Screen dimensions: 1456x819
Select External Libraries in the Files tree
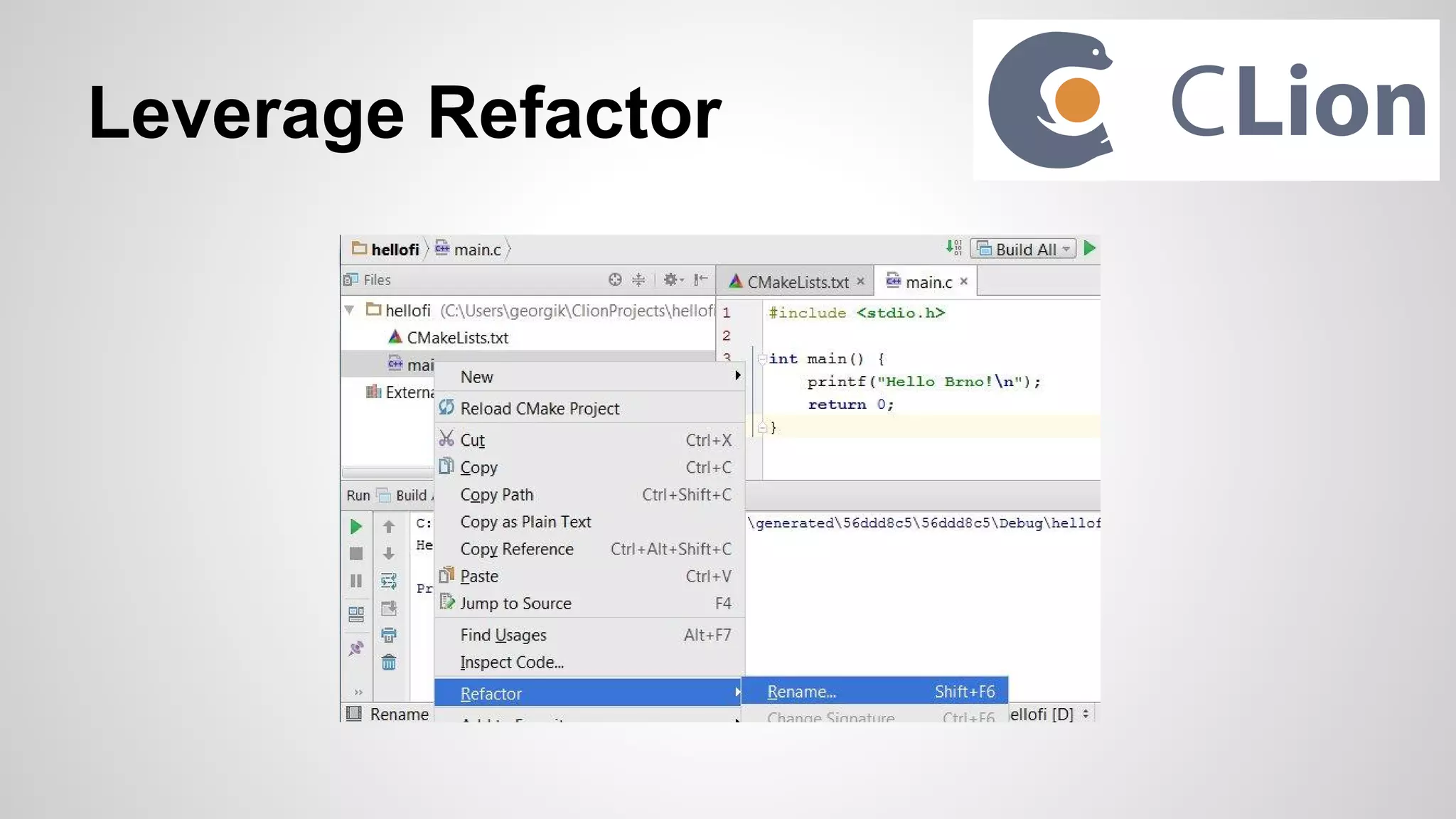click(x=400, y=392)
